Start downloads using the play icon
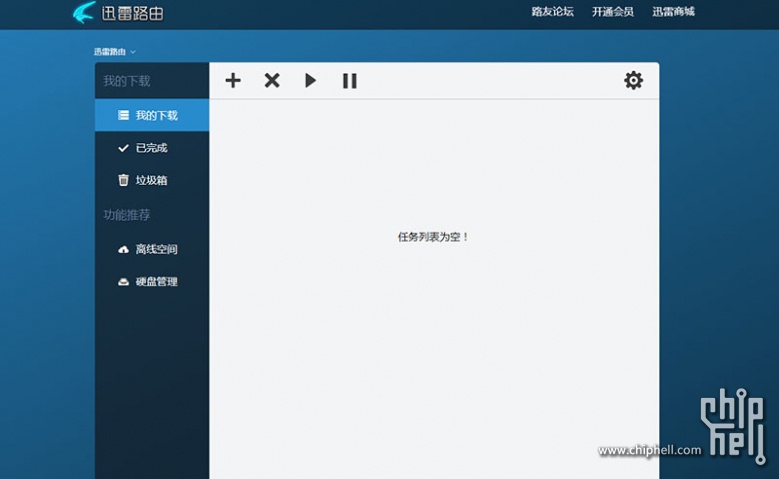Viewport: 779px width, 479px height. tap(311, 80)
